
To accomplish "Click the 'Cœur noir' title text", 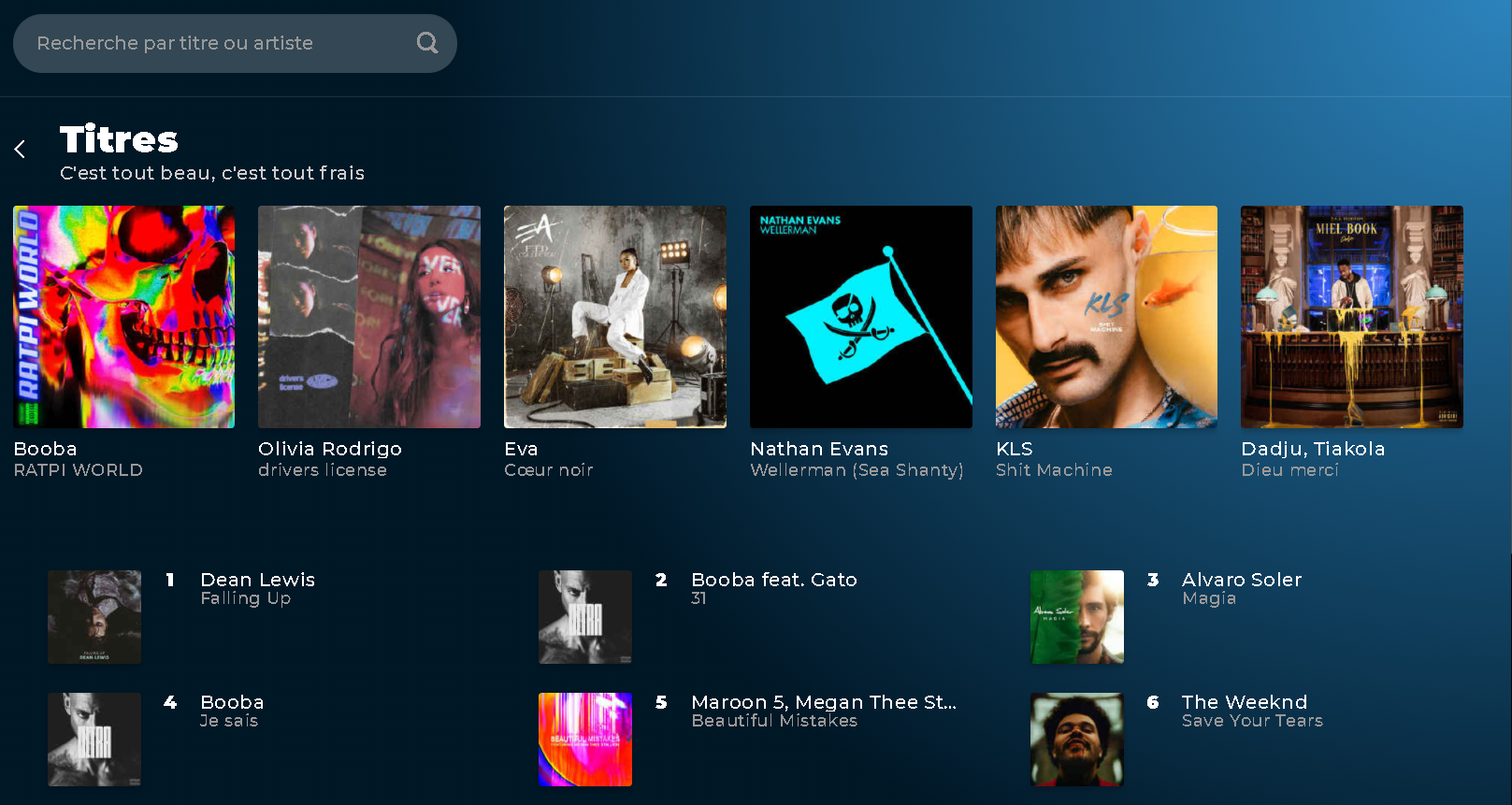I will [549, 470].
